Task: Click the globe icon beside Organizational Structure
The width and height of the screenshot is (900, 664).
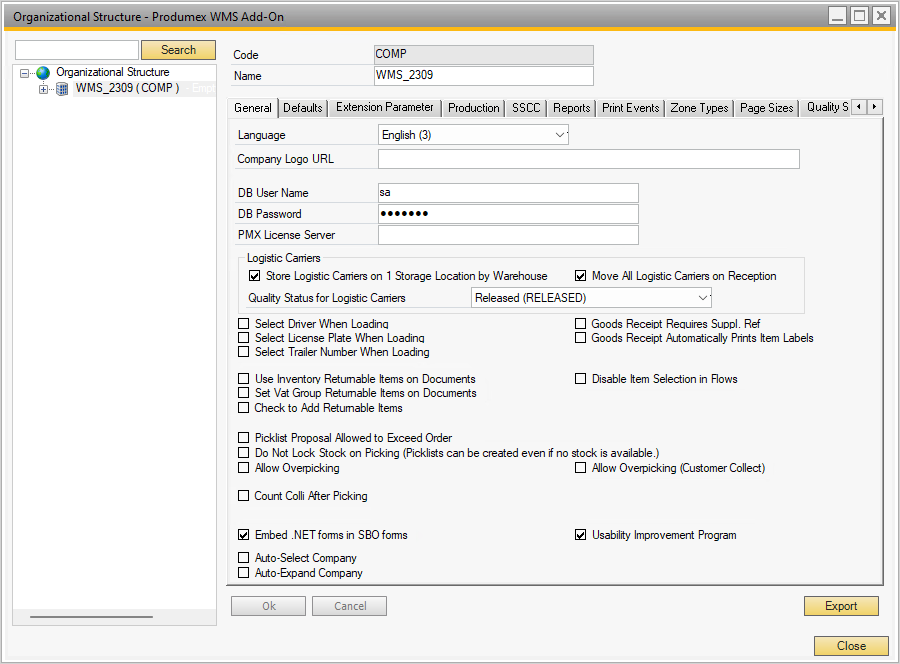Action: (43, 73)
